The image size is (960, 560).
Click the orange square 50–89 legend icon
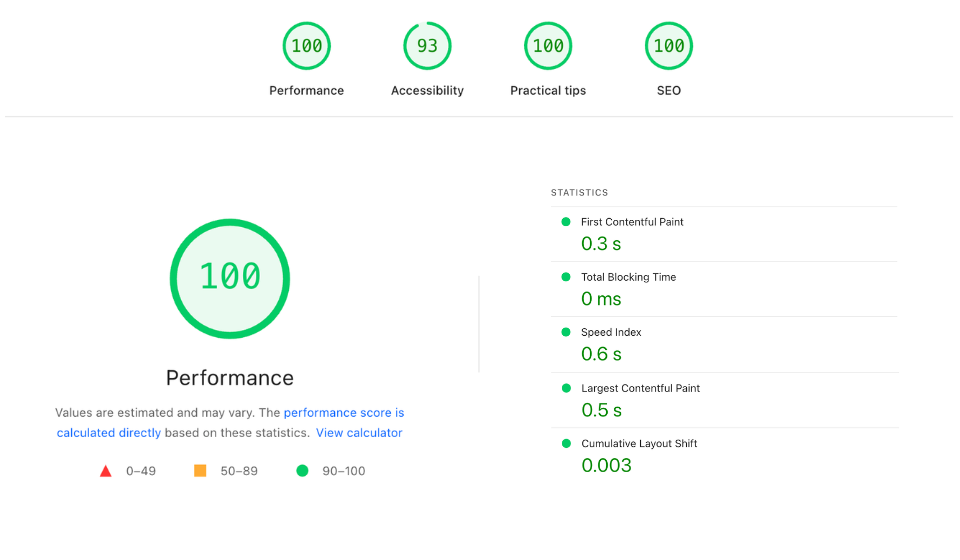200,471
